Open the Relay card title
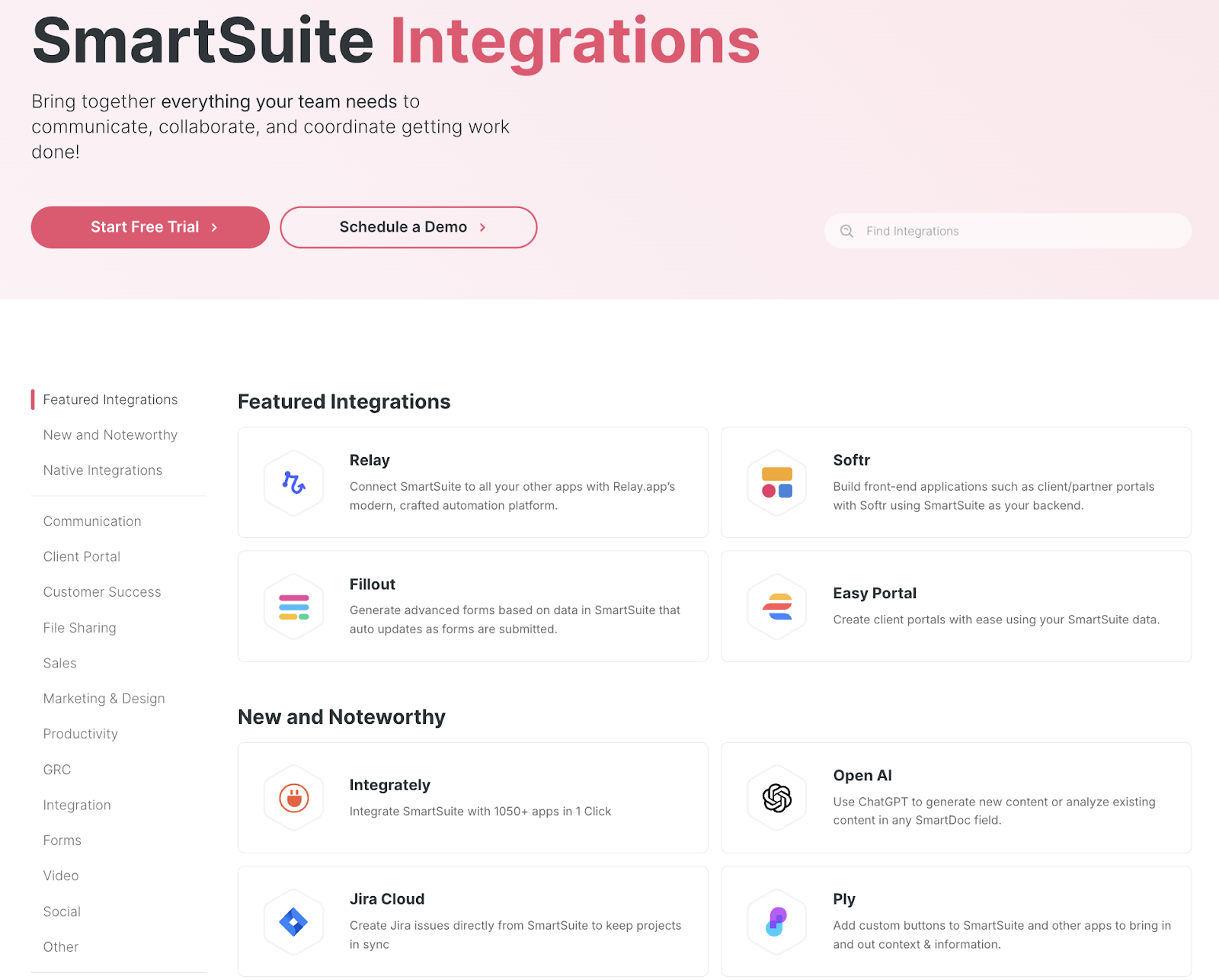 [370, 460]
